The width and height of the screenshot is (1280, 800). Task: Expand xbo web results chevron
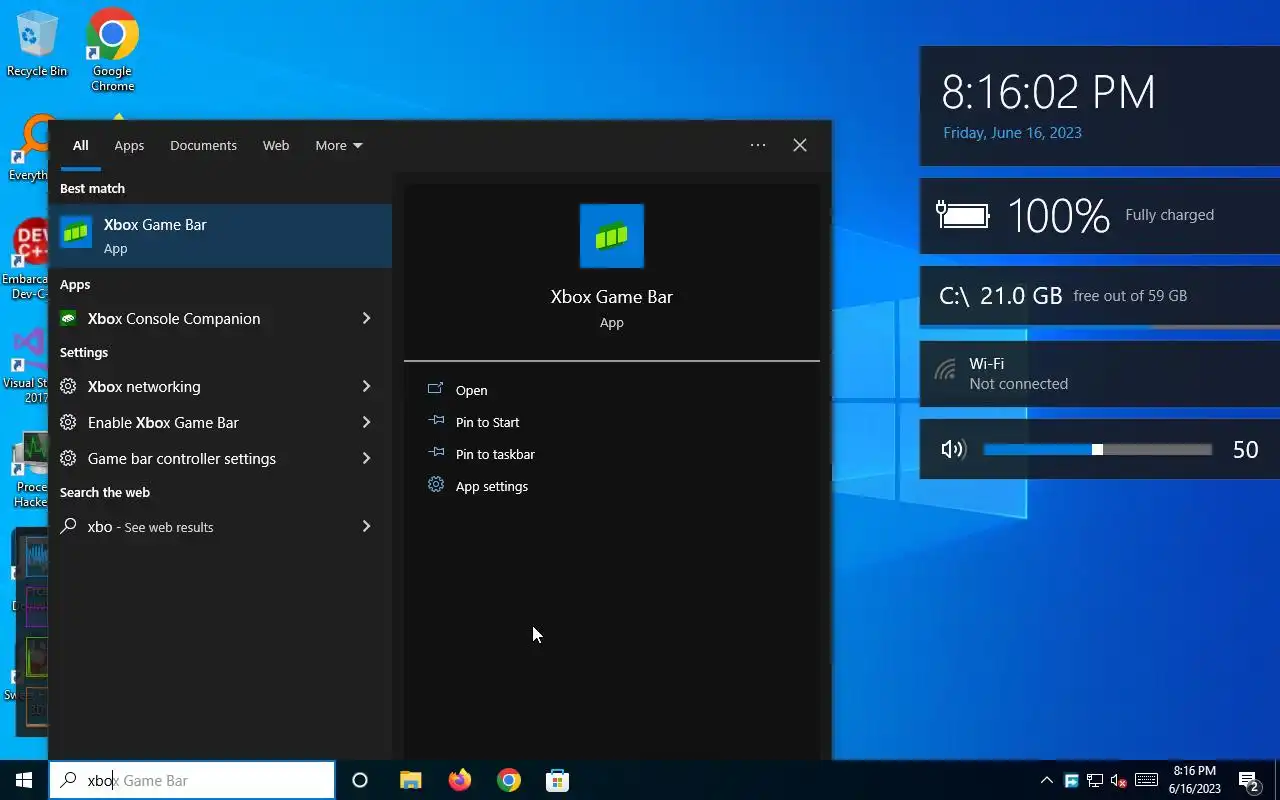(366, 526)
